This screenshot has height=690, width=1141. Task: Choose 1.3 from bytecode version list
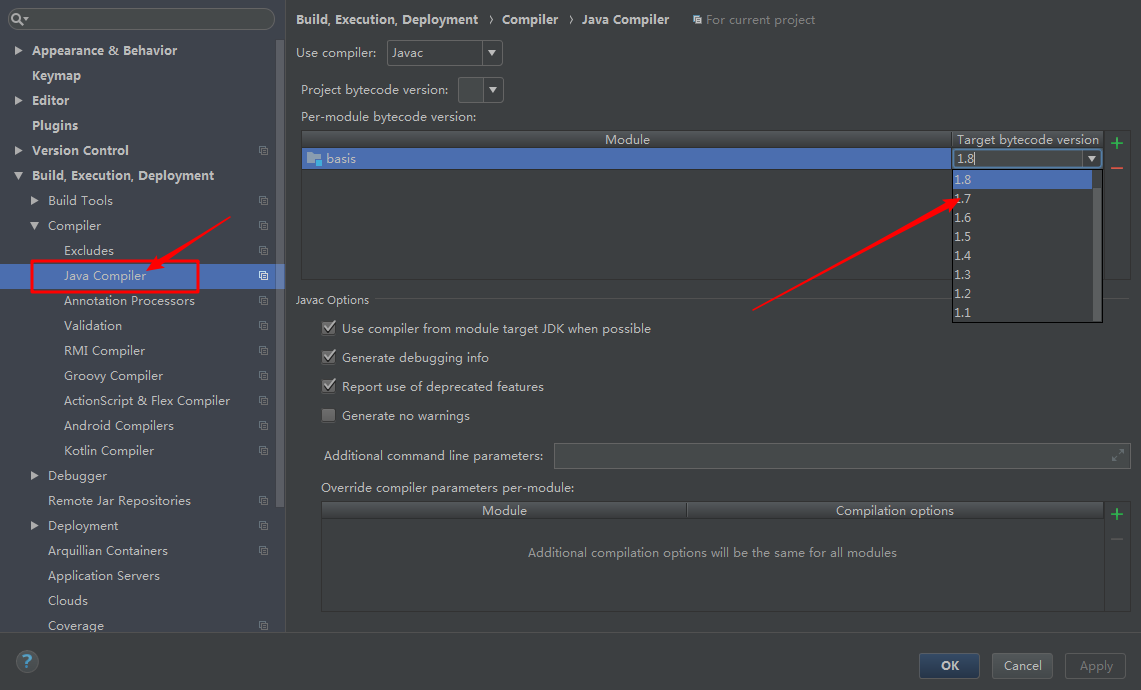coord(1022,274)
